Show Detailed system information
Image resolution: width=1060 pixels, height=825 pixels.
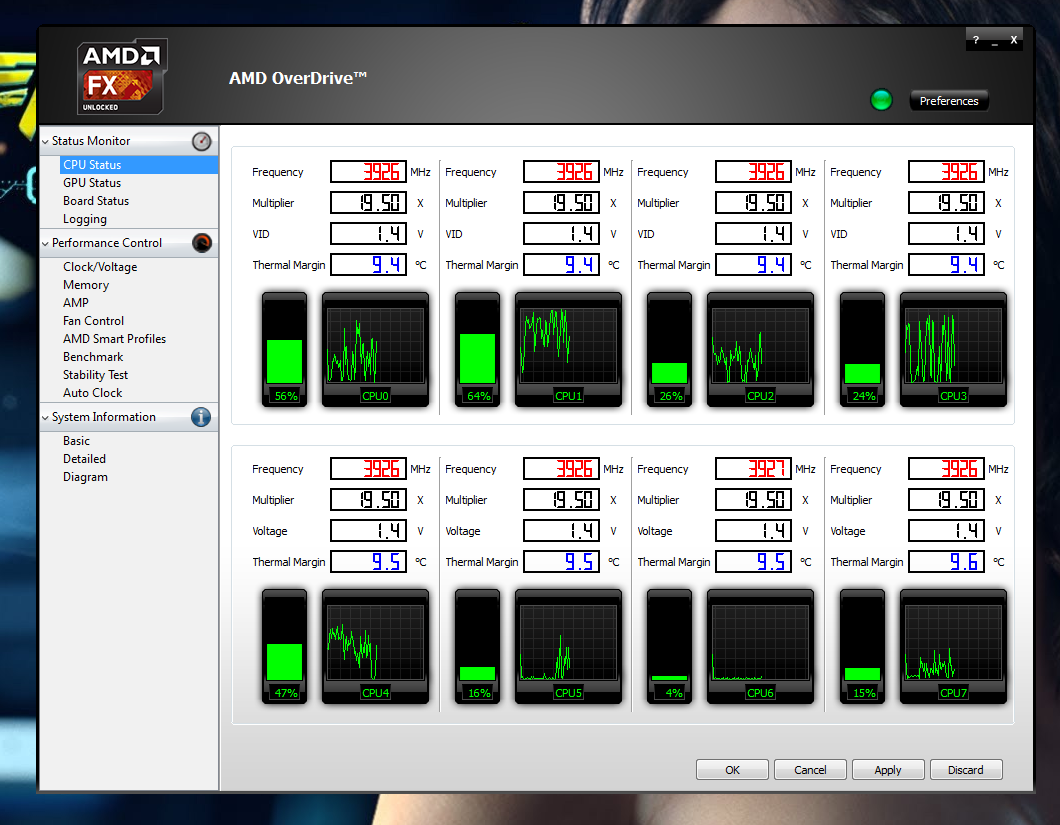(85, 458)
